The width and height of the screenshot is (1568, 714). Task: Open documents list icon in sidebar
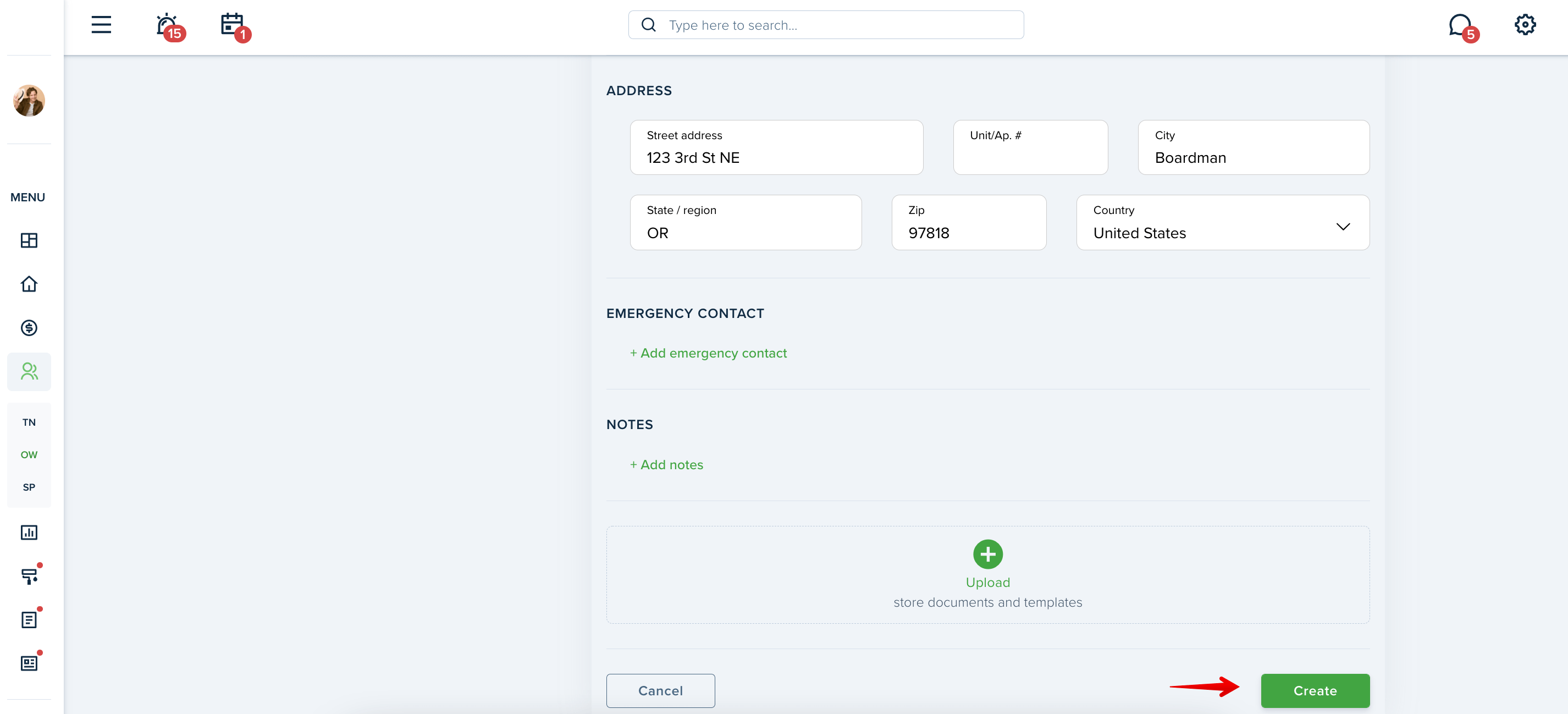[29, 619]
